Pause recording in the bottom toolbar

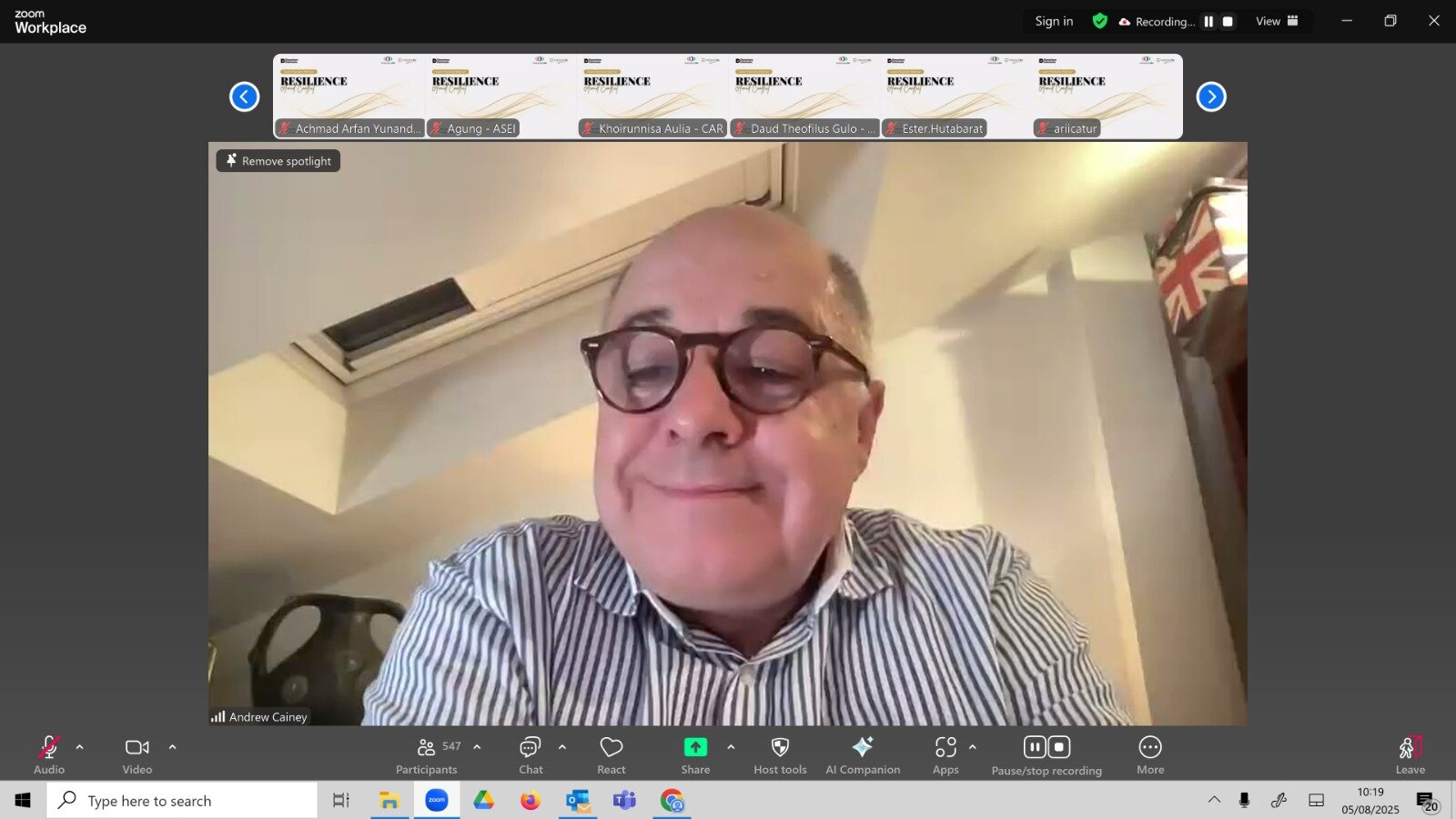[x=1035, y=747]
